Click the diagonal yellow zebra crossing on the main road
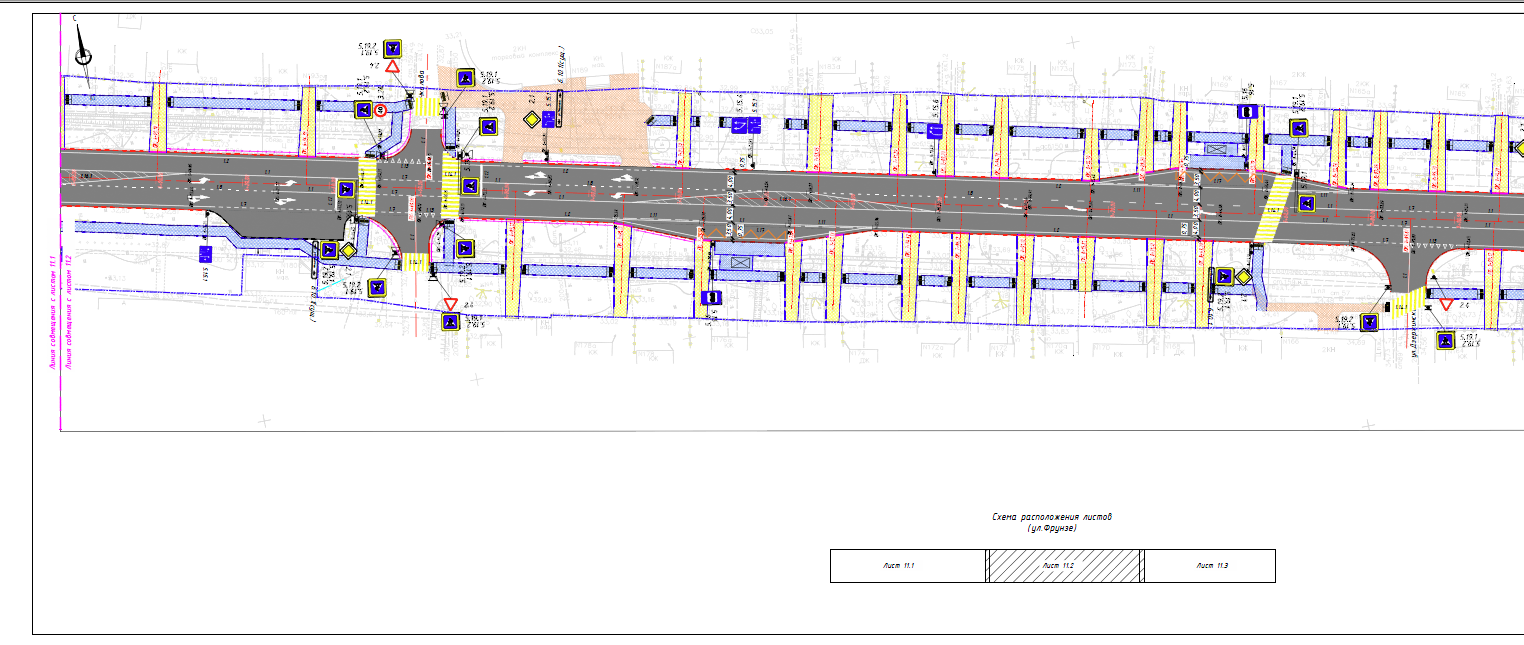 coord(1271,211)
